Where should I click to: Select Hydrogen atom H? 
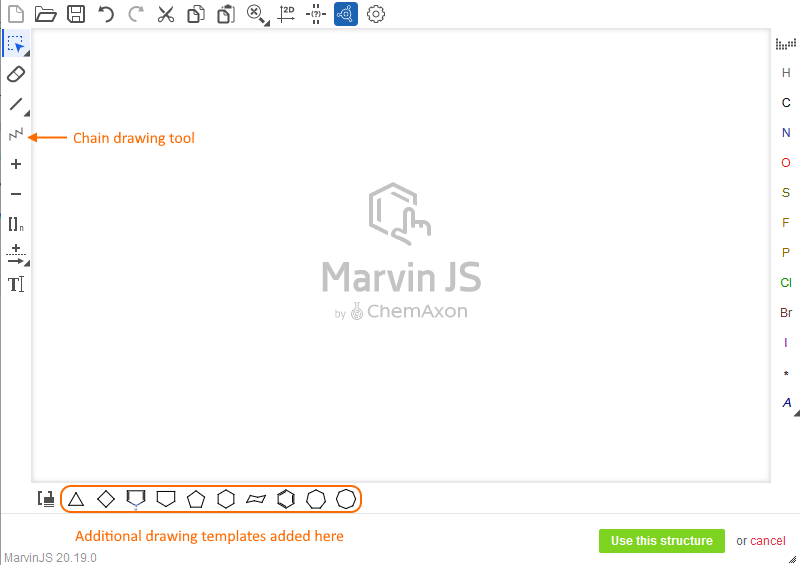coord(786,73)
